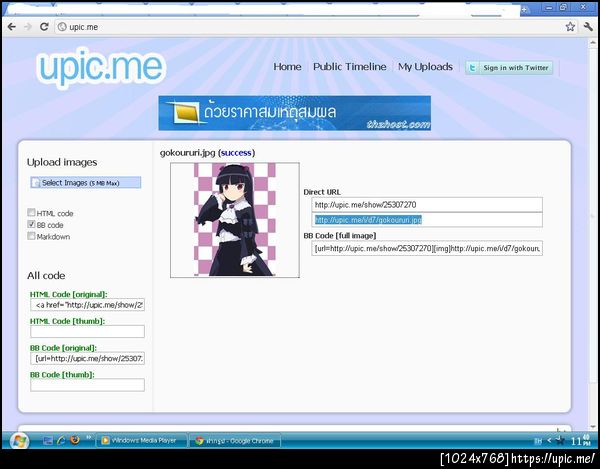Click the HTML Code [original] field
The image size is (600, 469).
pos(88,305)
